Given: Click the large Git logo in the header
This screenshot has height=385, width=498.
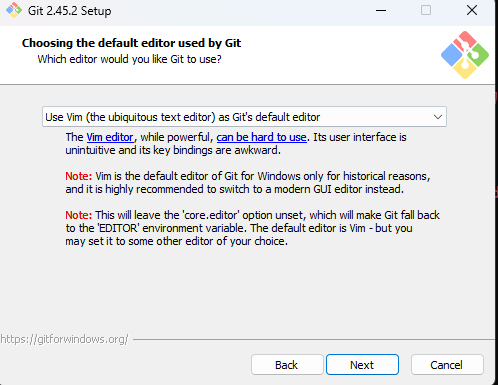Looking at the screenshot, I should (x=465, y=55).
